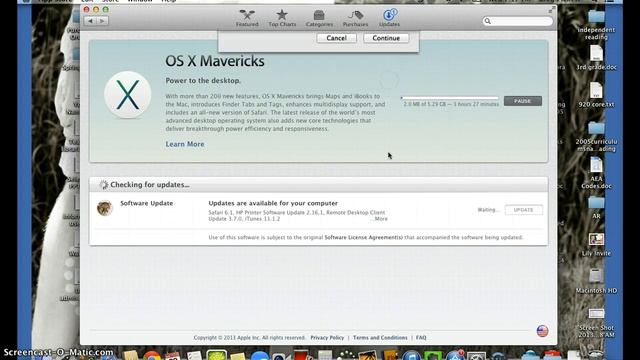Open the Software License Agreement(s) link
Image resolution: width=640 pixels, height=360 pixels.
(x=364, y=238)
